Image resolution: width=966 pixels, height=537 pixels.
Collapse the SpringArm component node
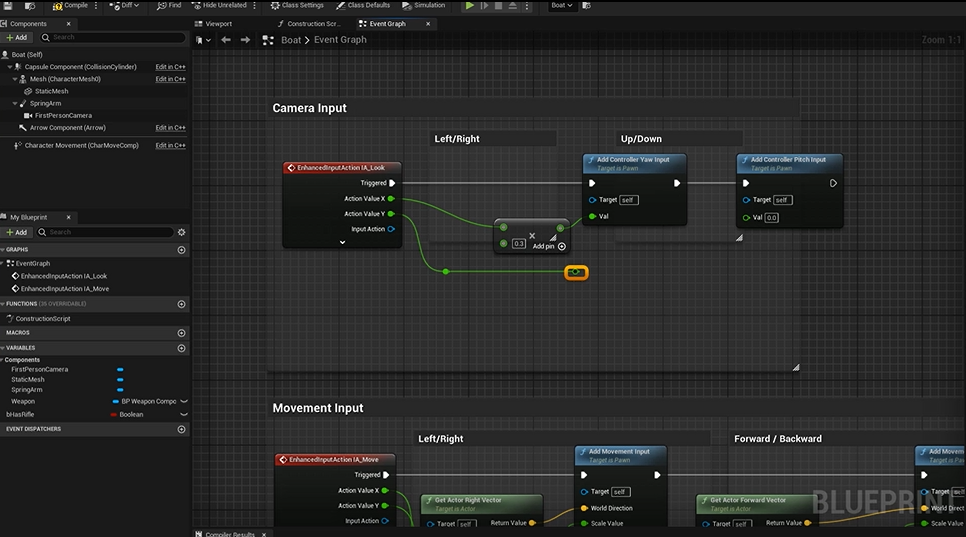click(x=15, y=103)
